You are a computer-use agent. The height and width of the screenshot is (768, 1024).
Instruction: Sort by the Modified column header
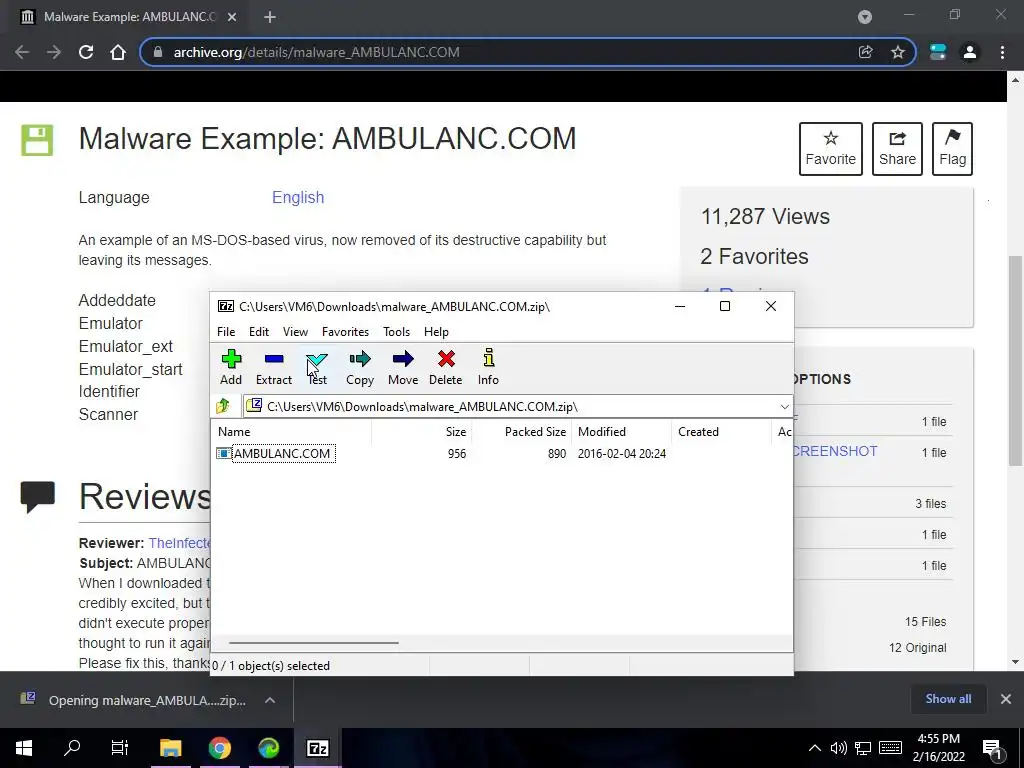[622, 432]
